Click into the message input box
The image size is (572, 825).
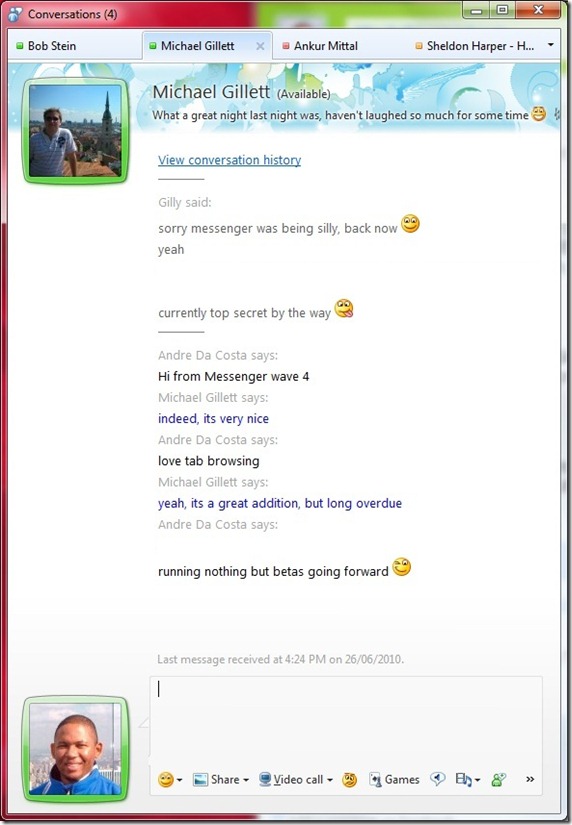[346, 718]
